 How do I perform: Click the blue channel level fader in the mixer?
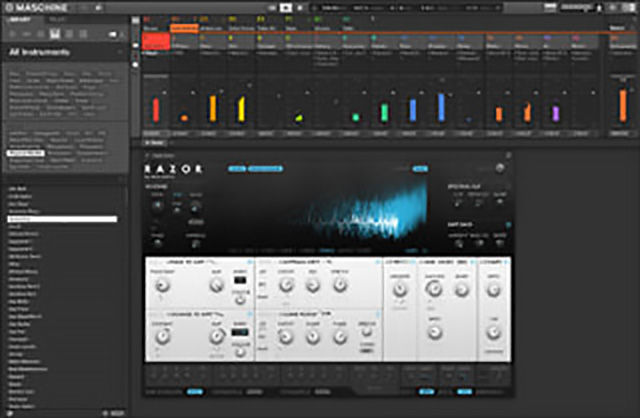[412, 110]
